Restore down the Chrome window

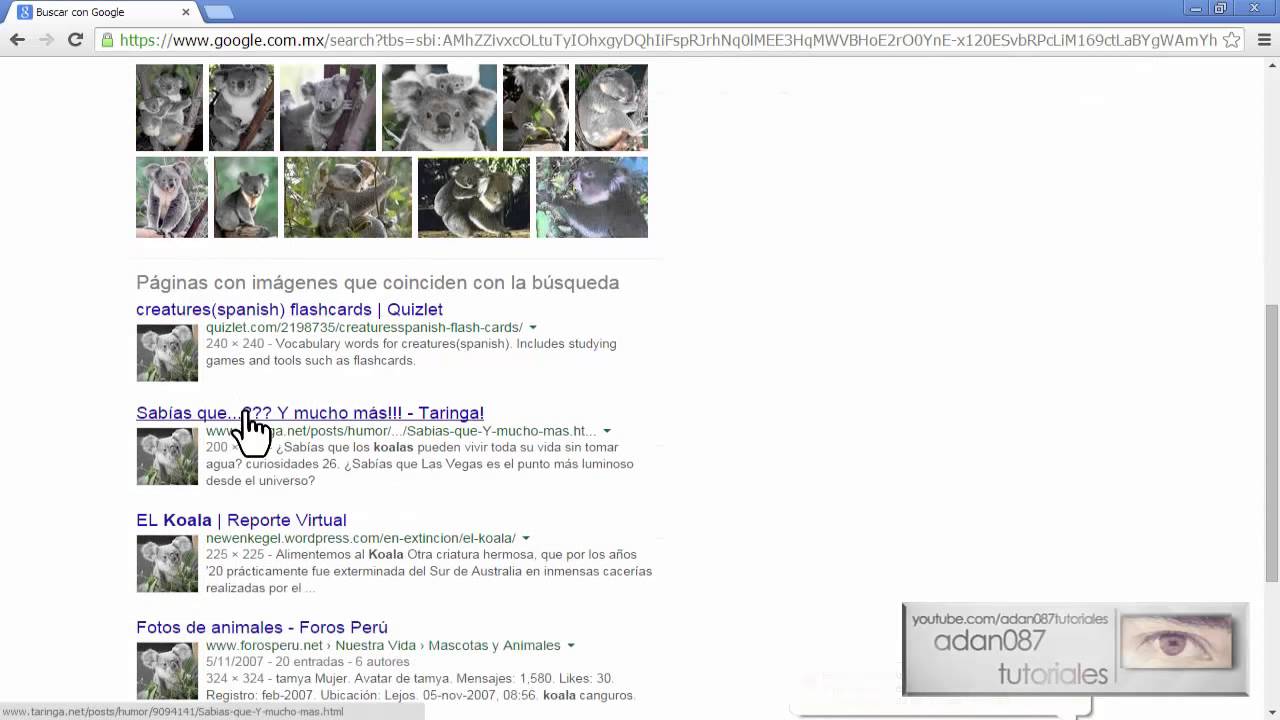1221,8
